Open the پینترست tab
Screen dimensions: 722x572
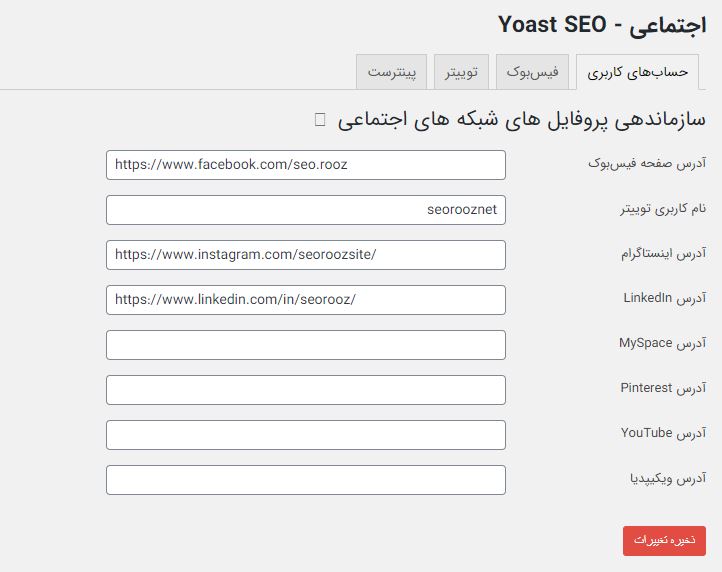click(391, 72)
